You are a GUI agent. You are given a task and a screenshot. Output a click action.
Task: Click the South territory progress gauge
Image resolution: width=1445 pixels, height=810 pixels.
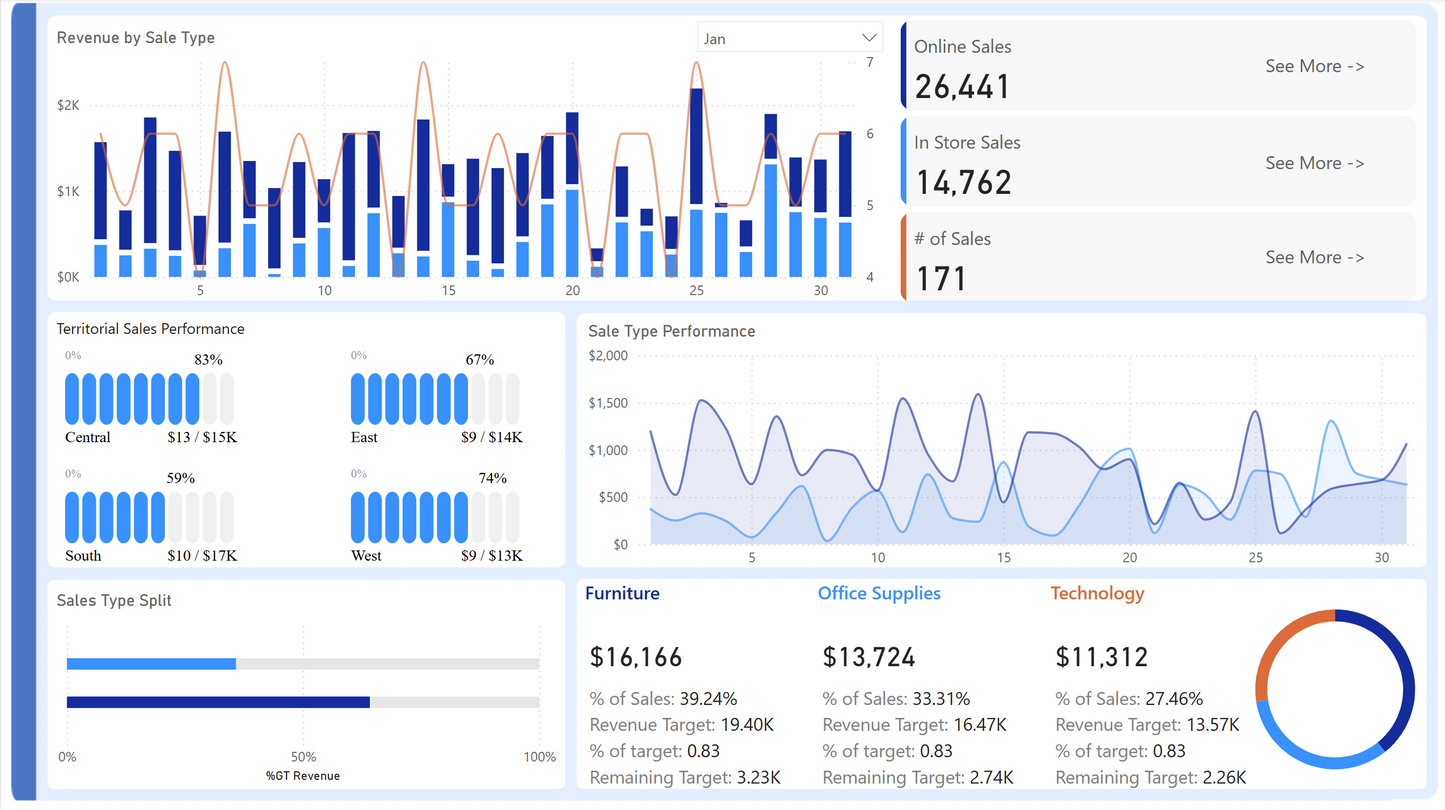tap(150, 517)
